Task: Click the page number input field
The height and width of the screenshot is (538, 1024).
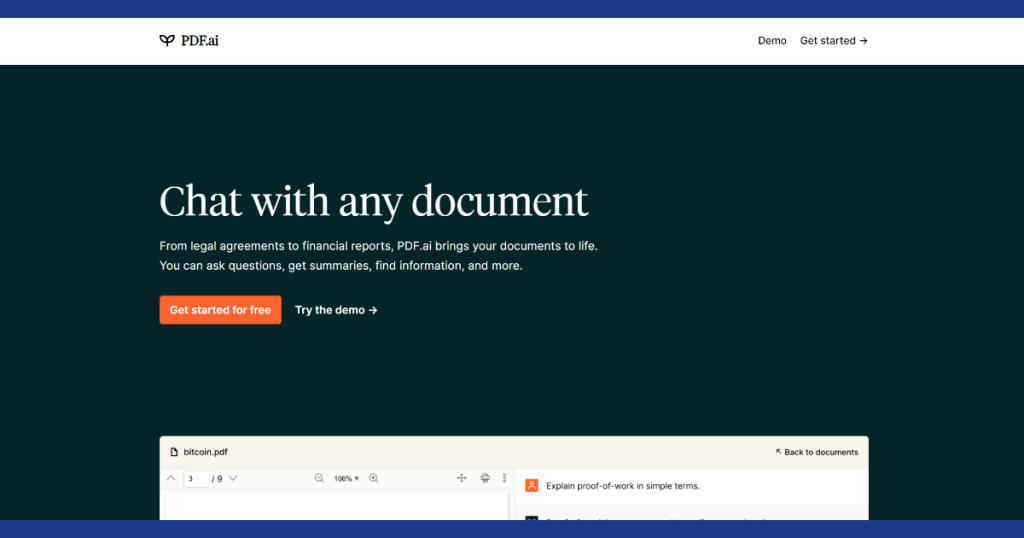Action: 196,479
